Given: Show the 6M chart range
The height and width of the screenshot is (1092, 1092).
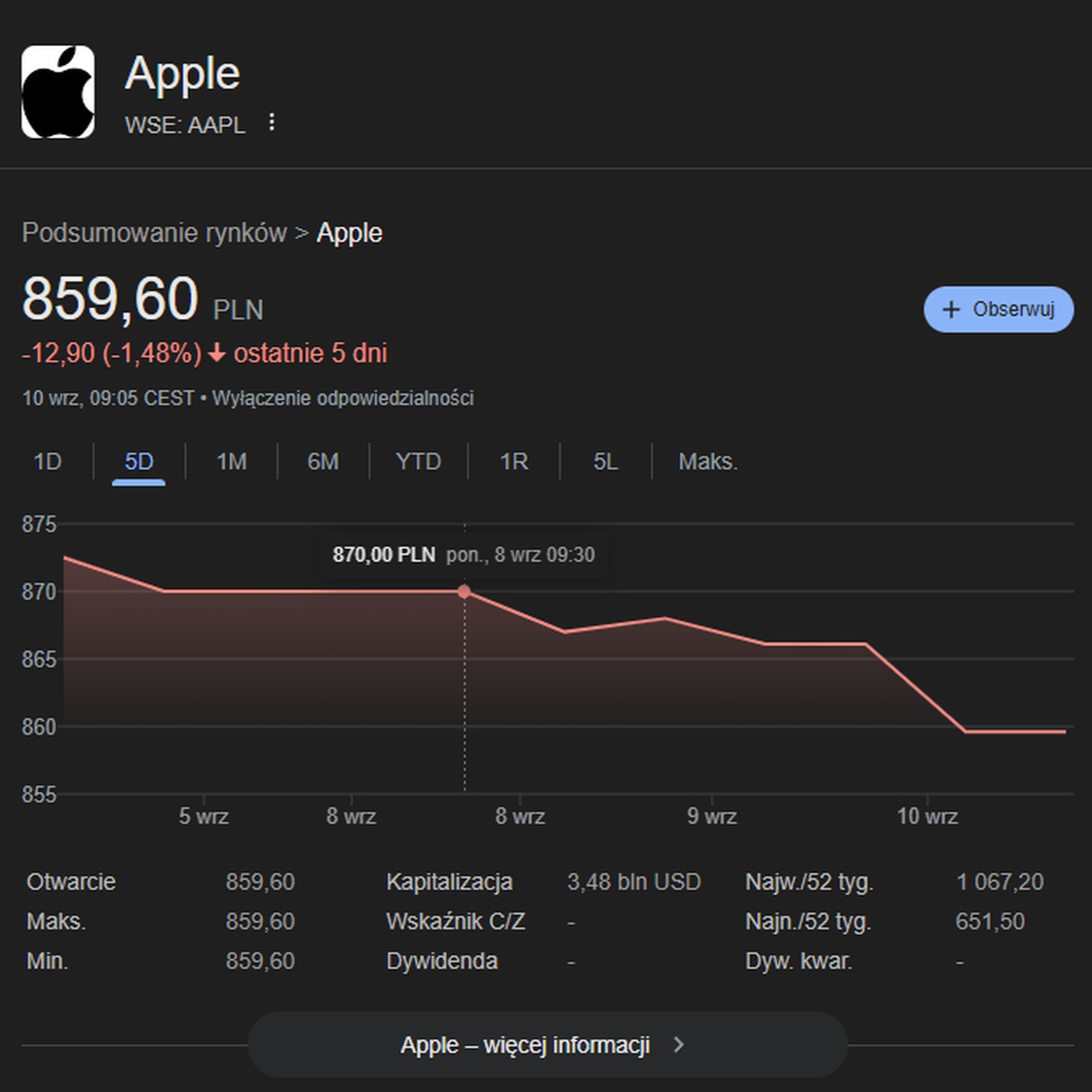Looking at the screenshot, I should coord(323,462).
